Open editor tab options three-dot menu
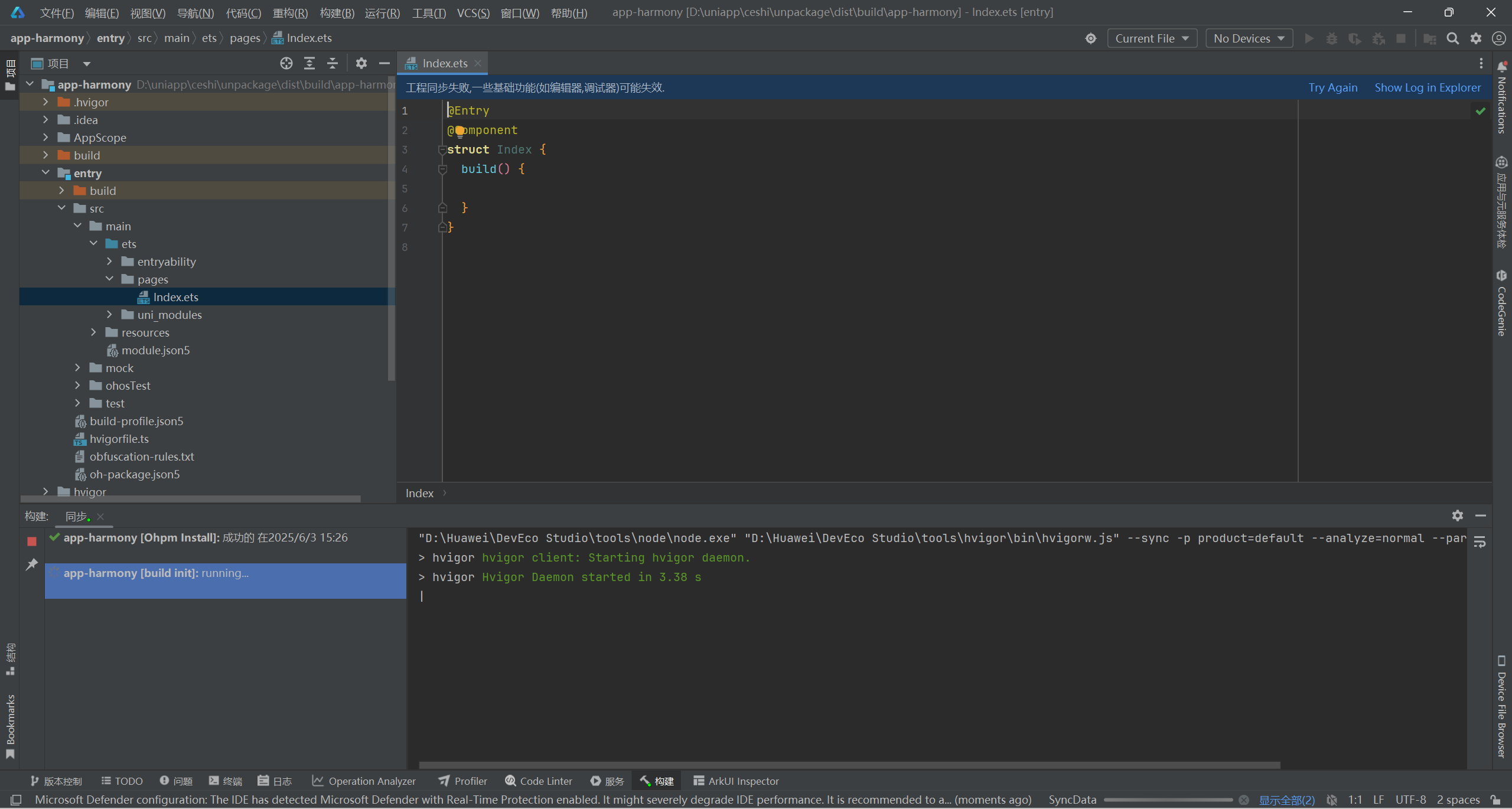The image size is (1512, 809). click(x=1481, y=63)
